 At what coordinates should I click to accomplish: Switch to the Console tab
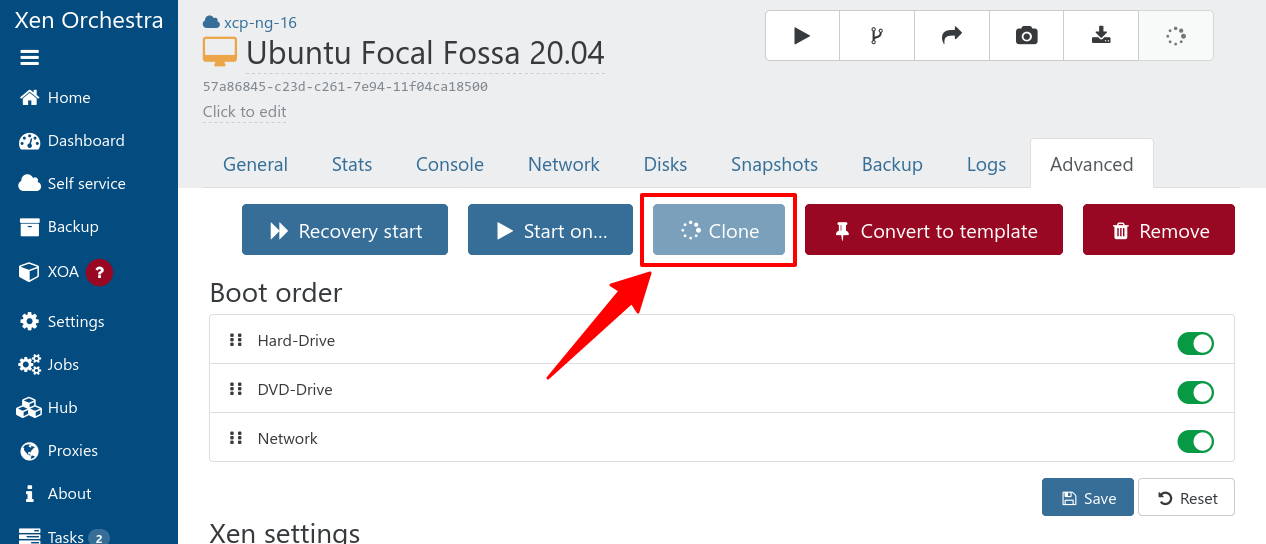tap(450, 164)
